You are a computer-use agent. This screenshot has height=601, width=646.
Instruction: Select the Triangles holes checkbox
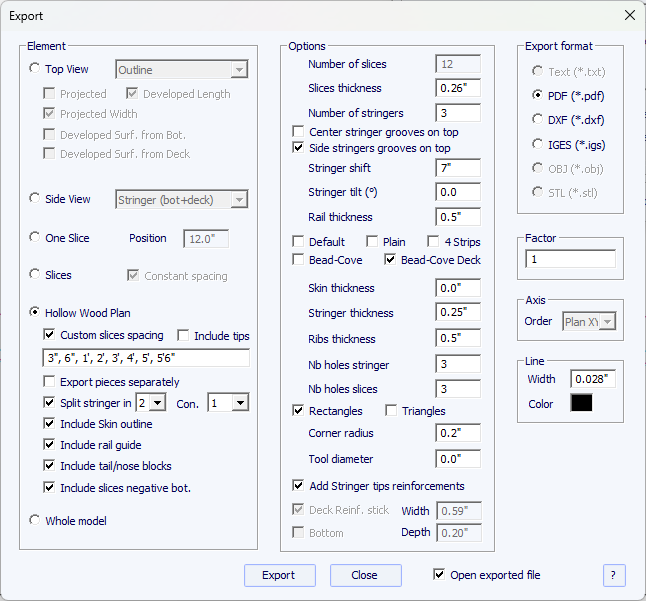point(392,411)
